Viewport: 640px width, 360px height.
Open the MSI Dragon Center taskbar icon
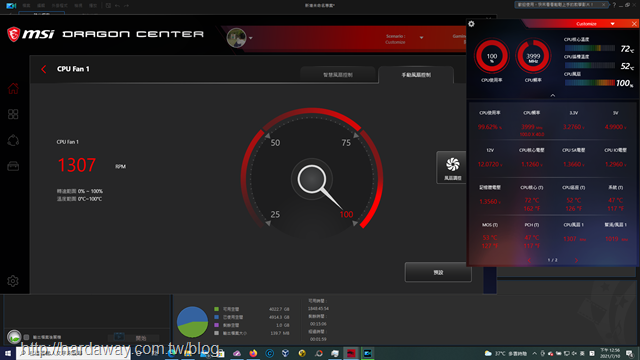351,353
